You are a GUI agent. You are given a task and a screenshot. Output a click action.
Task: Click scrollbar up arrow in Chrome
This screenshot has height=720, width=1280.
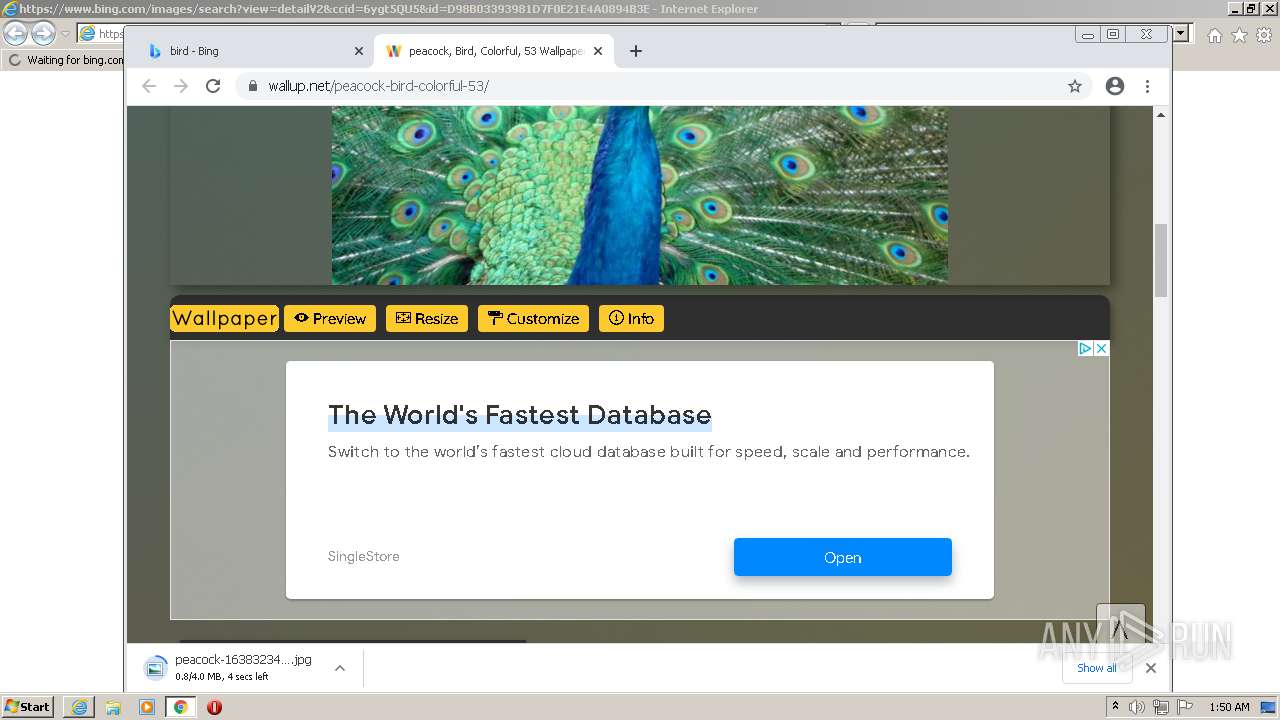(x=1161, y=115)
